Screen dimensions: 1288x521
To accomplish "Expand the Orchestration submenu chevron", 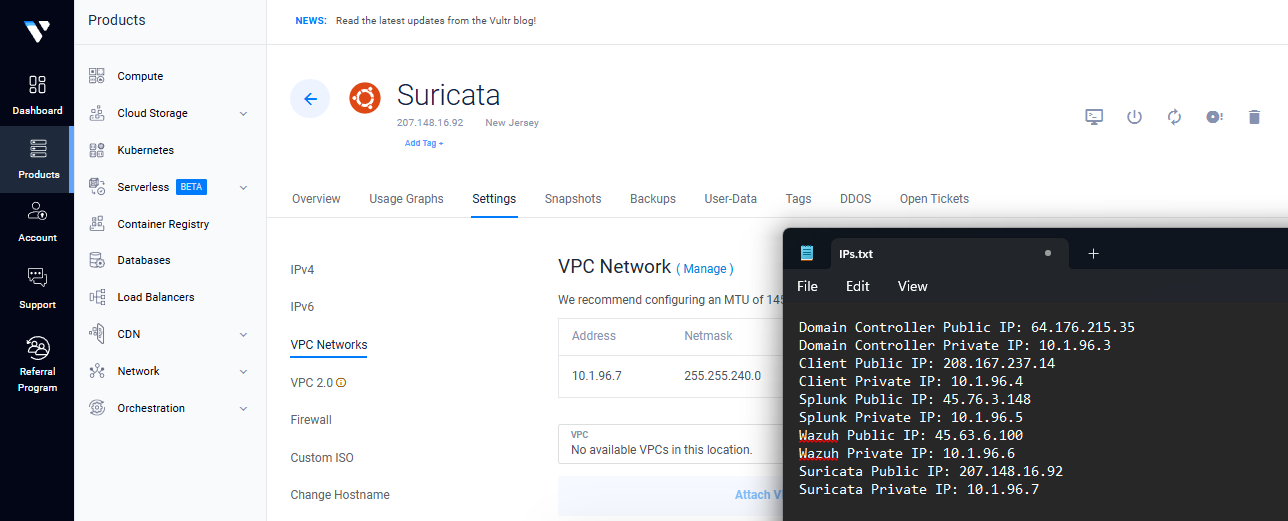I will (243, 408).
